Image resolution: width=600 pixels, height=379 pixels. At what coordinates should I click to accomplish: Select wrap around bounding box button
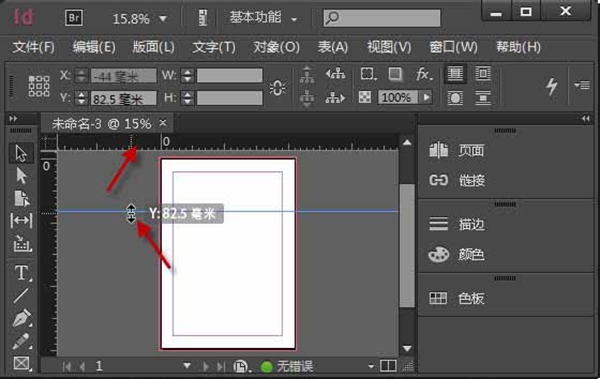click(x=483, y=74)
